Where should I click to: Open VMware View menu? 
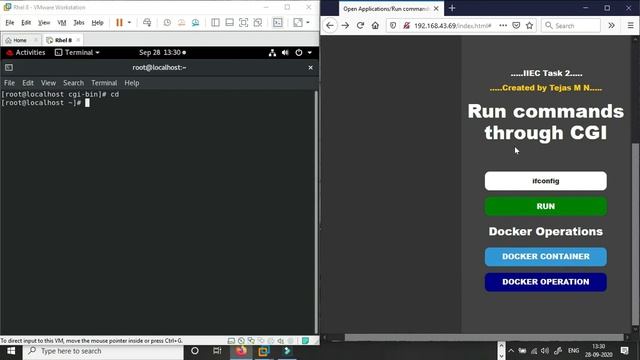(x=44, y=22)
